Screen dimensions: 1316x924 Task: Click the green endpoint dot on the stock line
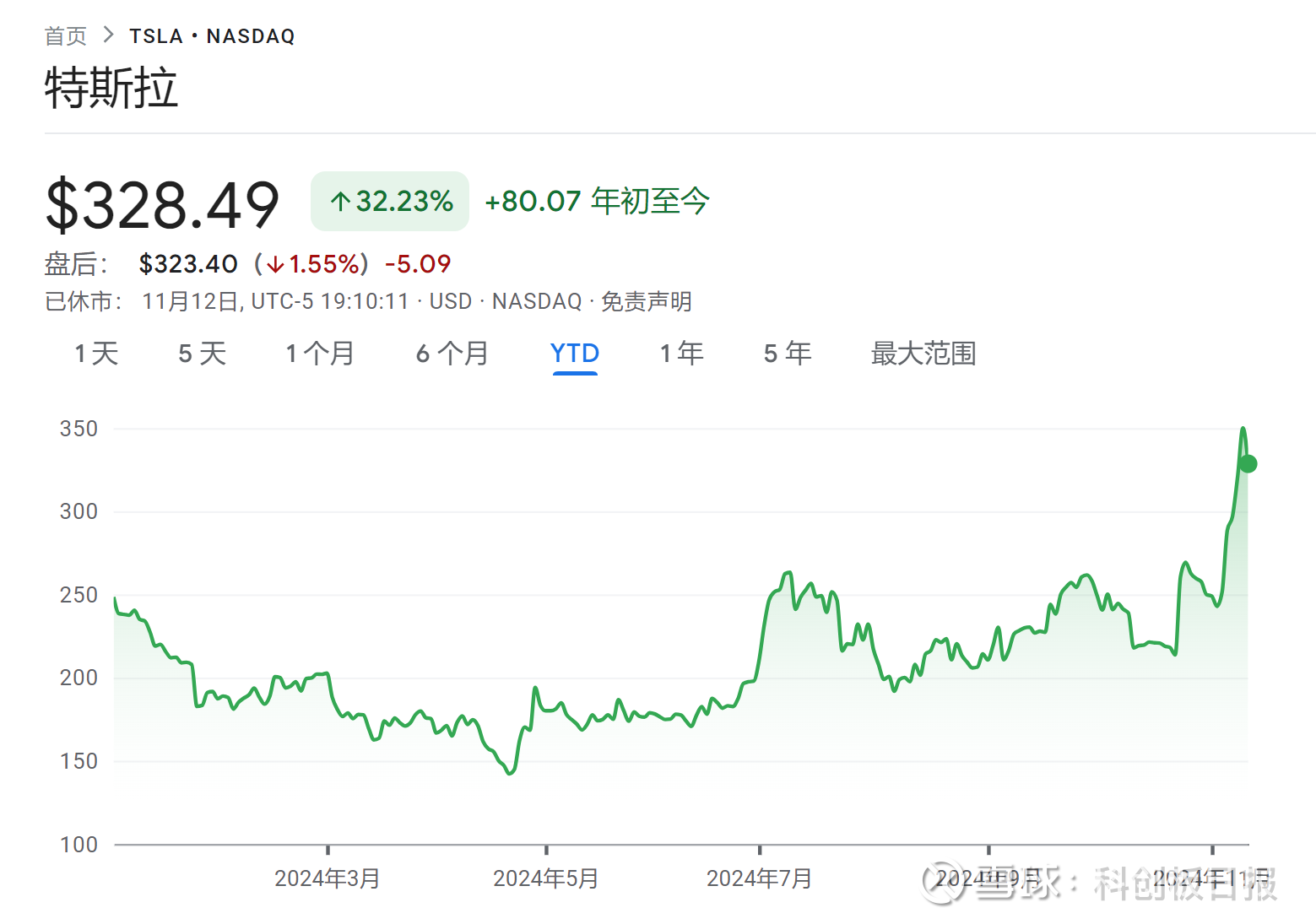click(1247, 463)
